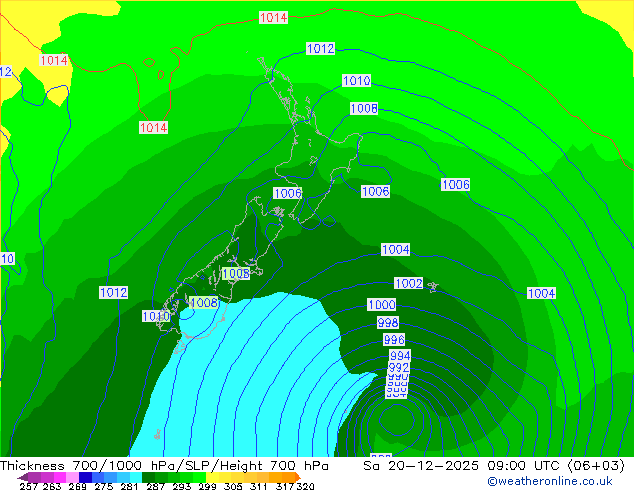Click the orange arrow at legend's right end
634x490 pixels.
(x=298, y=477)
